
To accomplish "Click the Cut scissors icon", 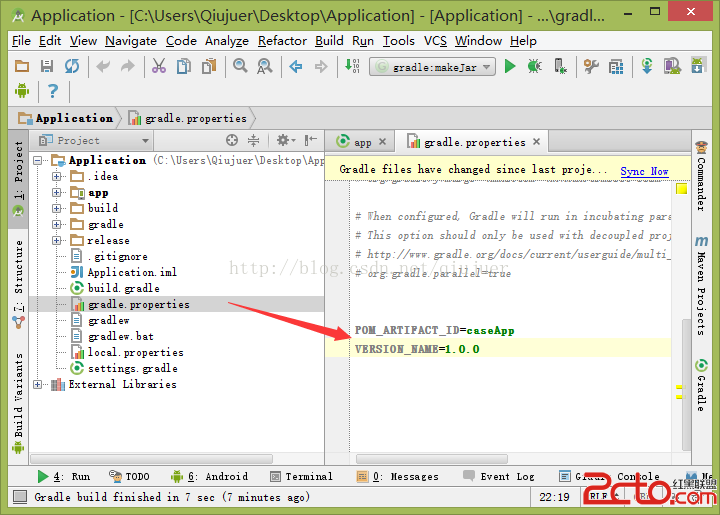I will 158,66.
